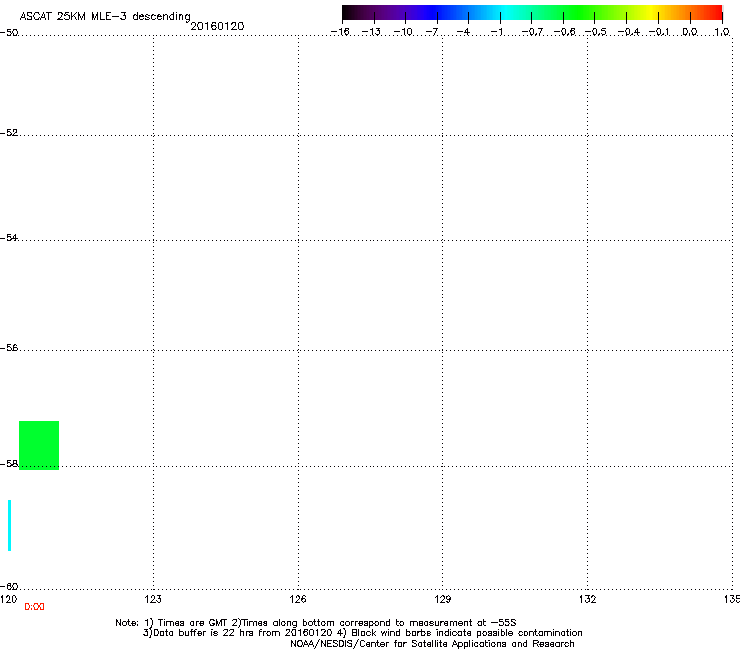Click the latitude axis label -52
The image size is (740, 650).
click(x=9, y=133)
